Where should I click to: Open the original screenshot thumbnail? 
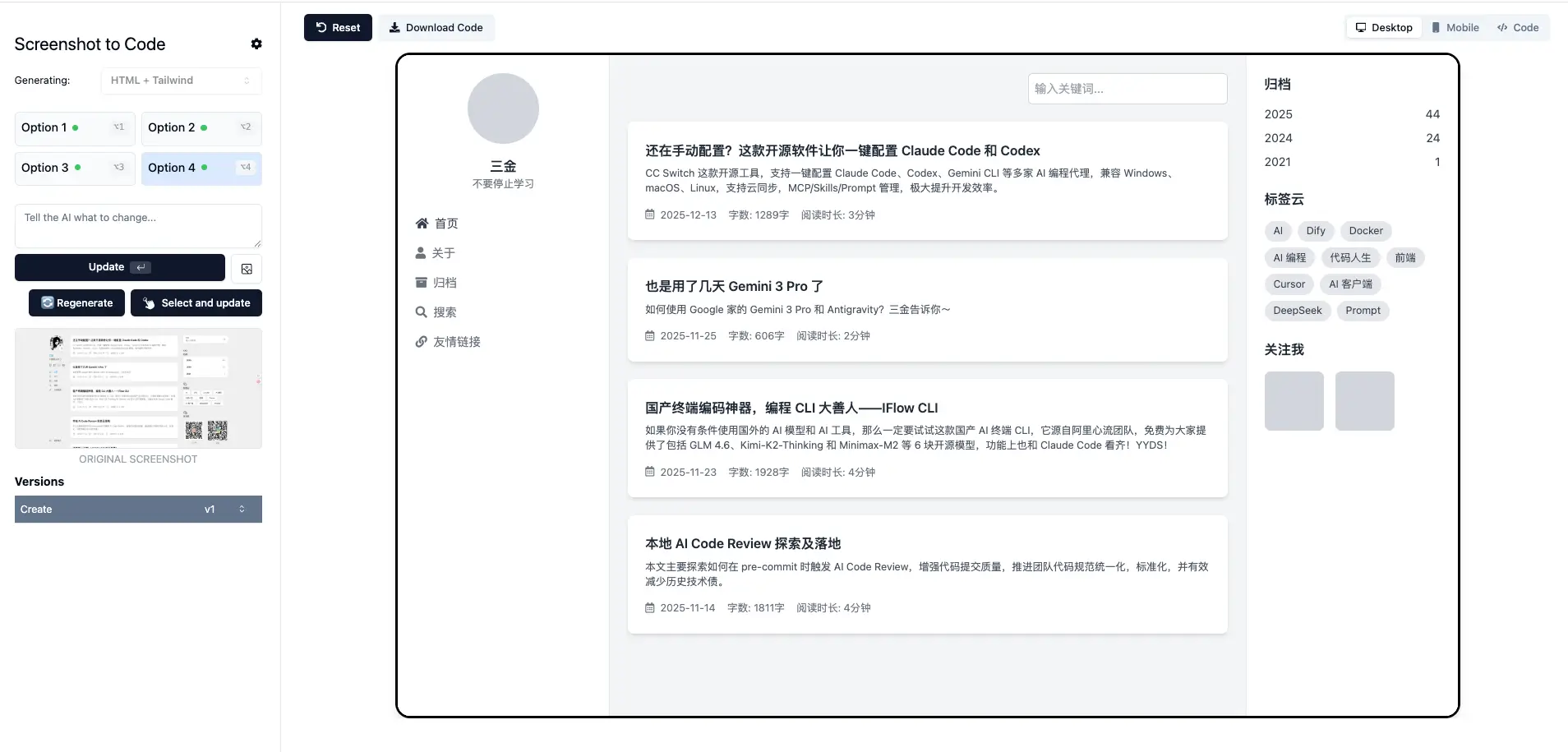[138, 389]
